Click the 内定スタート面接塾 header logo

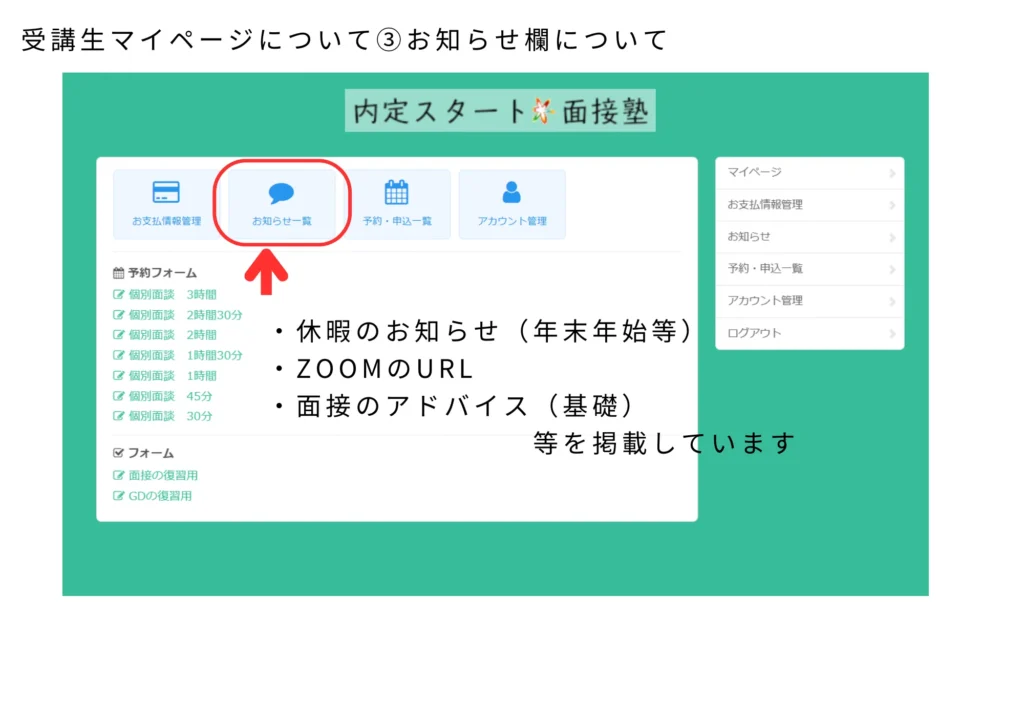[x=500, y=111]
